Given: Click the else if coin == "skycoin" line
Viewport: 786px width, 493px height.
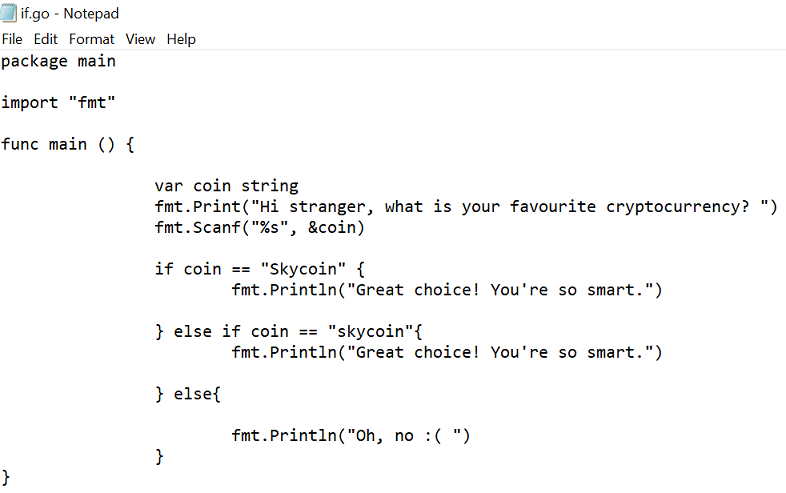Looking at the screenshot, I should 289,332.
